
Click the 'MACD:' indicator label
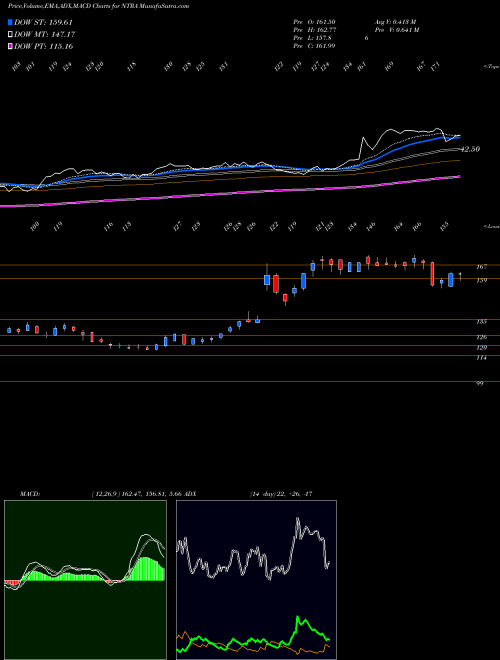click(x=29, y=494)
